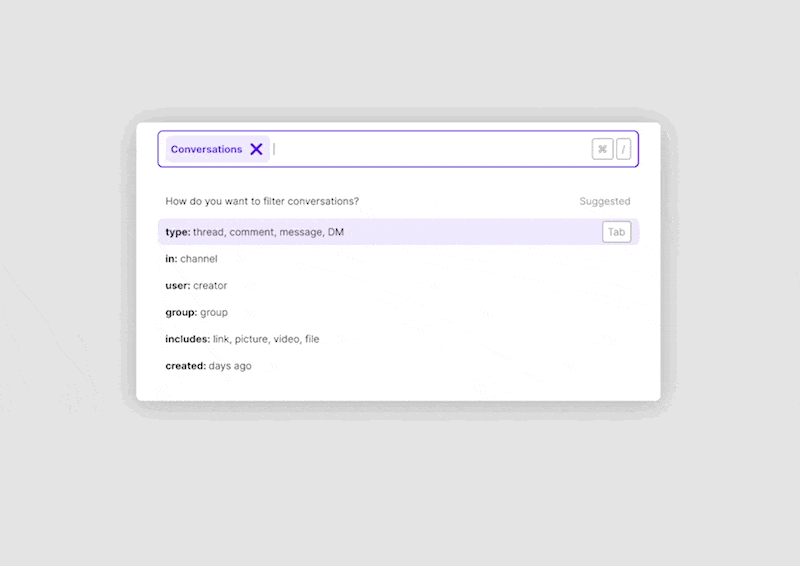The image size is (800, 566).
Task: Click the 'days ago' hint text
Action: [x=230, y=366]
